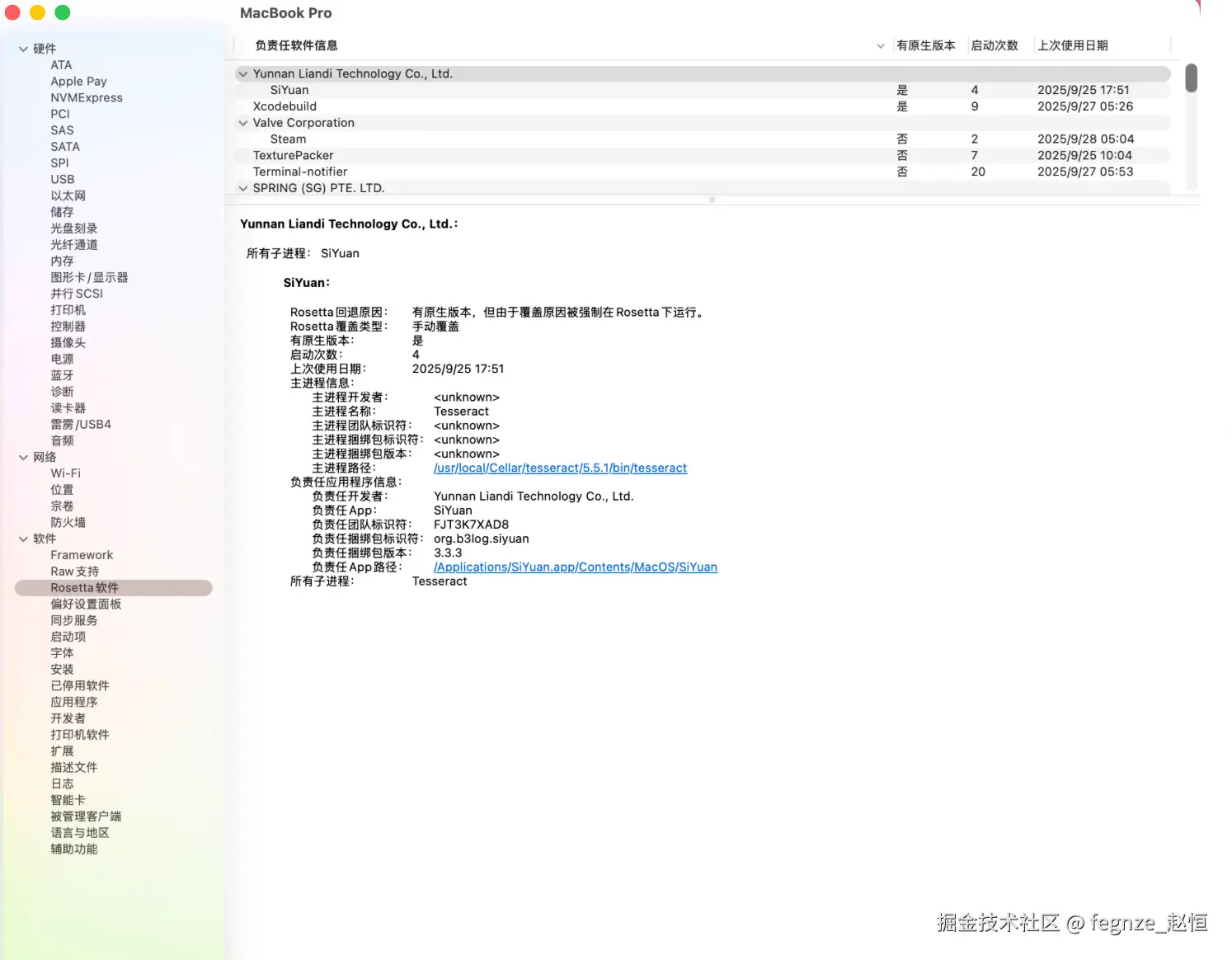Click the split-pane divider handle dot
This screenshot has height=960, width=1232.
tap(712, 200)
